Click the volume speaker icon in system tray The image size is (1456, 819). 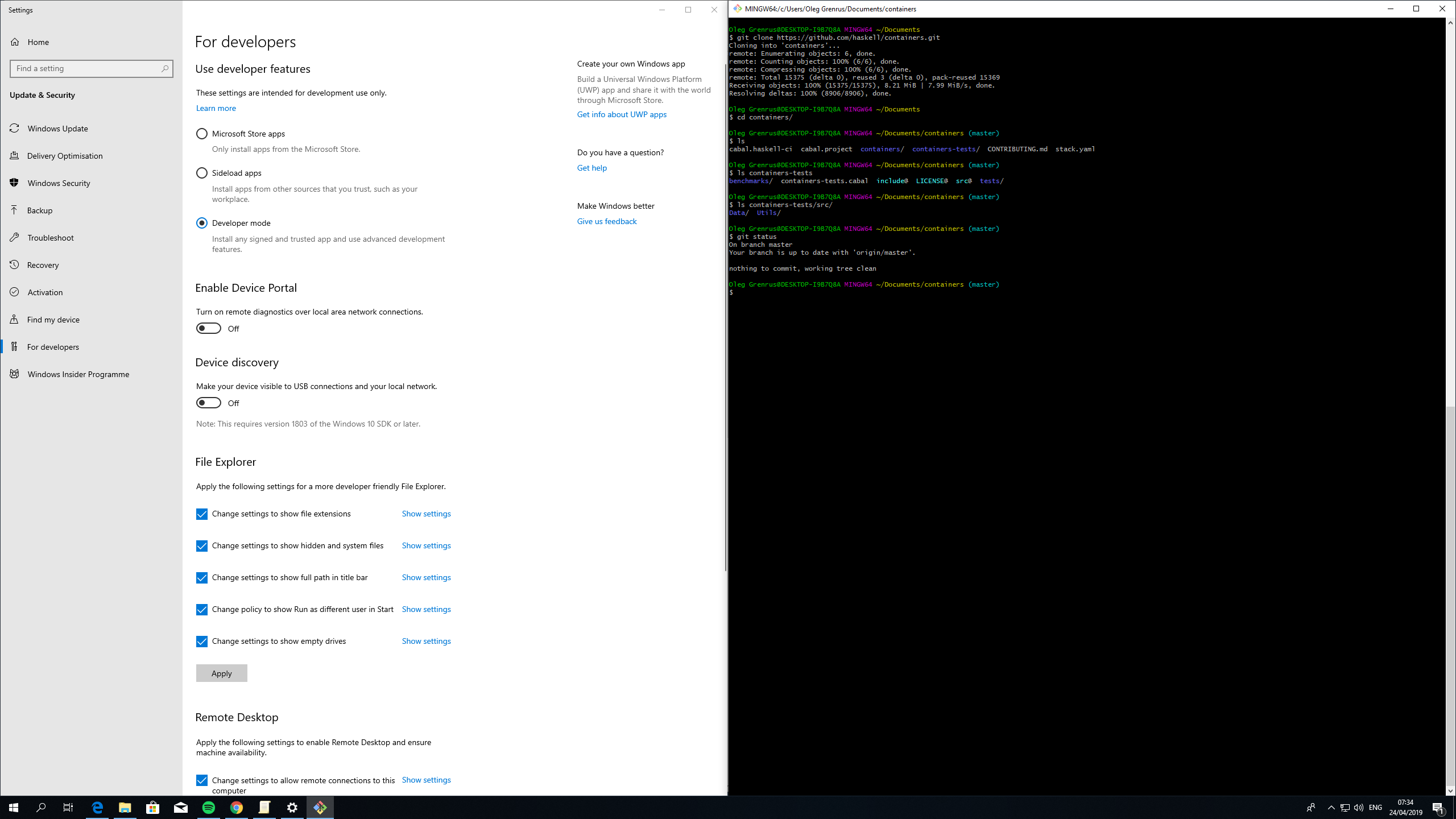tap(1359, 807)
